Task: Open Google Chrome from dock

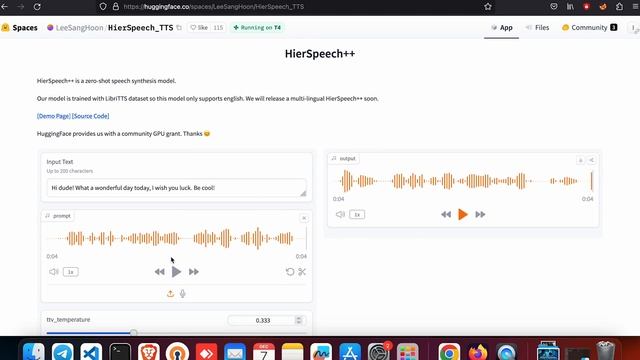Action: tap(449, 352)
